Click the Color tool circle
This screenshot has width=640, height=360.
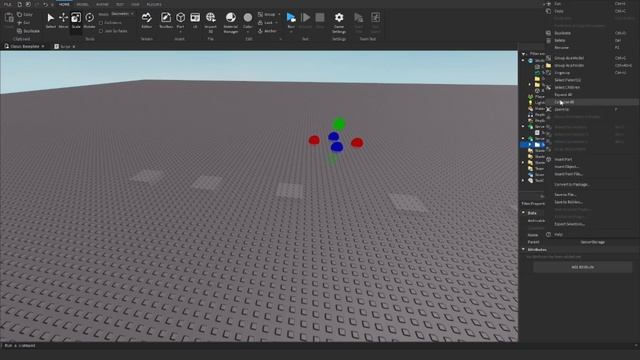click(248, 18)
